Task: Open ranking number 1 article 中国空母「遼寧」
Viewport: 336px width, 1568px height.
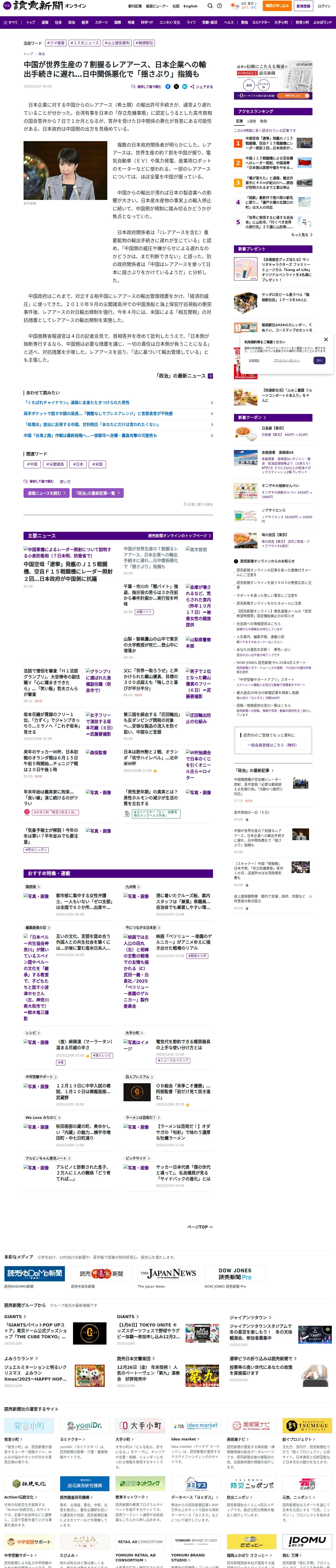Action: [x=273, y=143]
